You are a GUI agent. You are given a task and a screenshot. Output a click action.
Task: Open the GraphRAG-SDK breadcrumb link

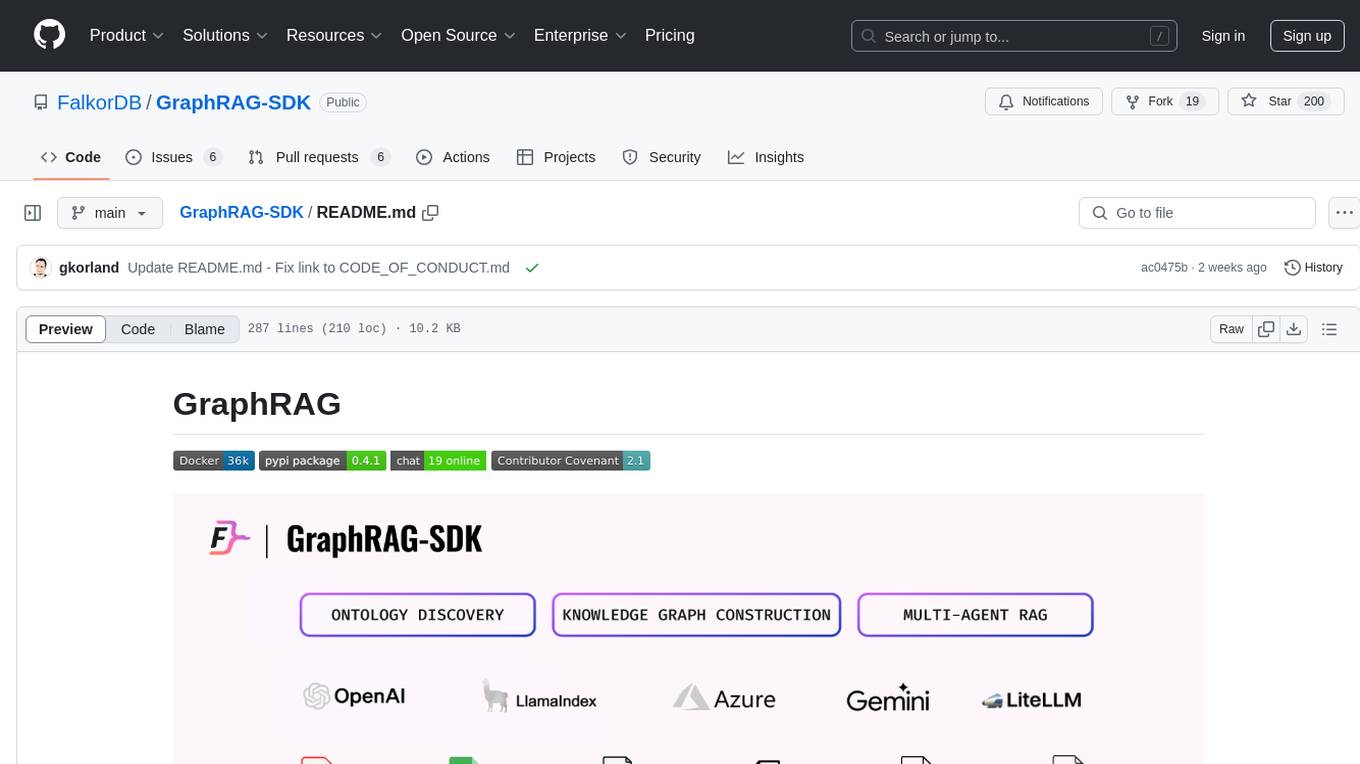(241, 212)
